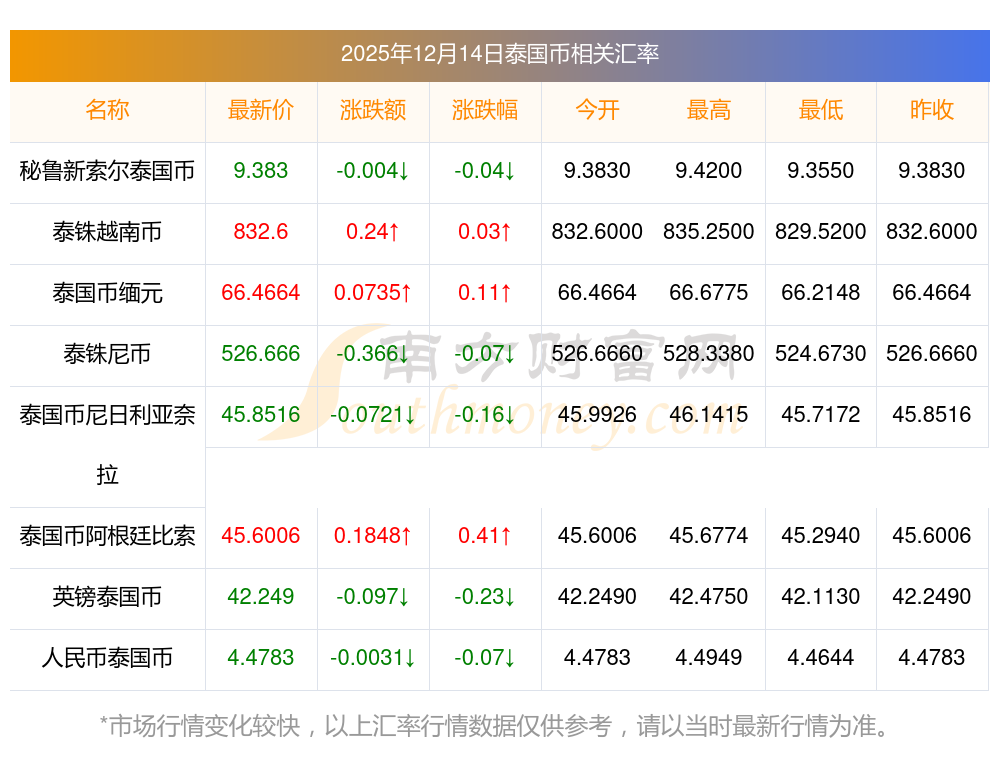Click the title 2025年12月14日泰国币相关汇率
The image size is (1000, 757).
(499, 54)
